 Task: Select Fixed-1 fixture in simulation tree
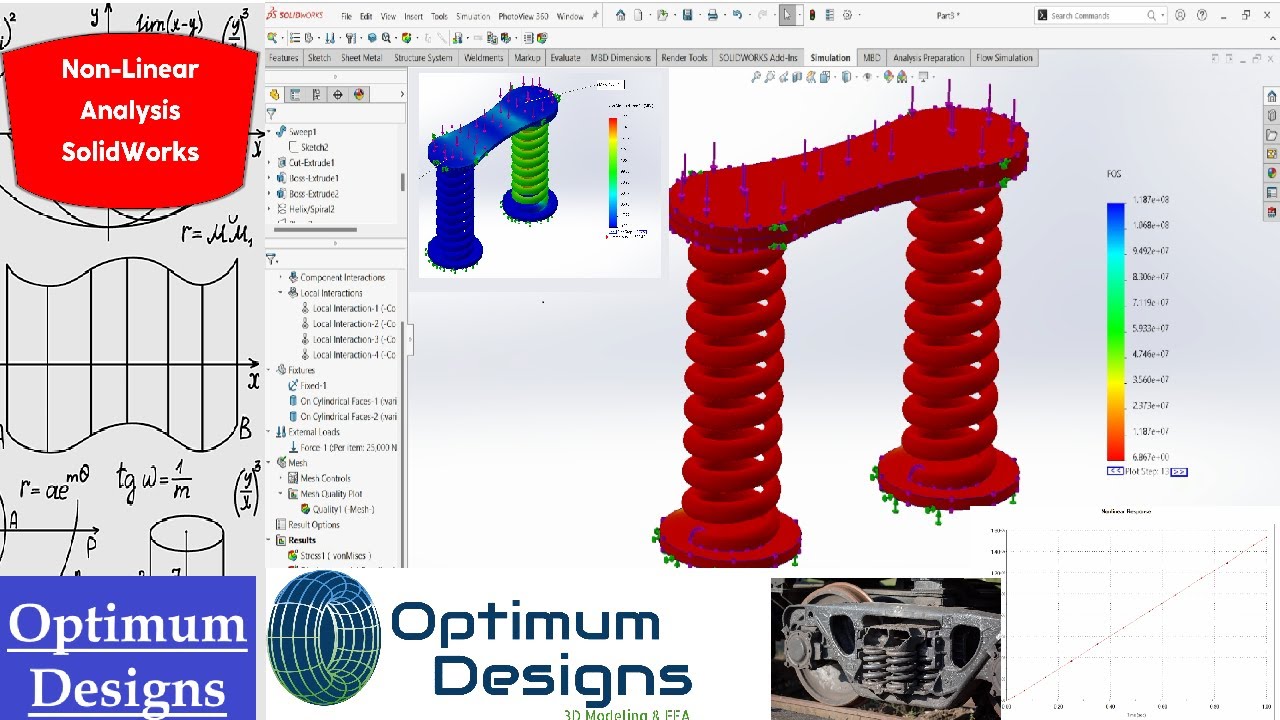[307, 385]
